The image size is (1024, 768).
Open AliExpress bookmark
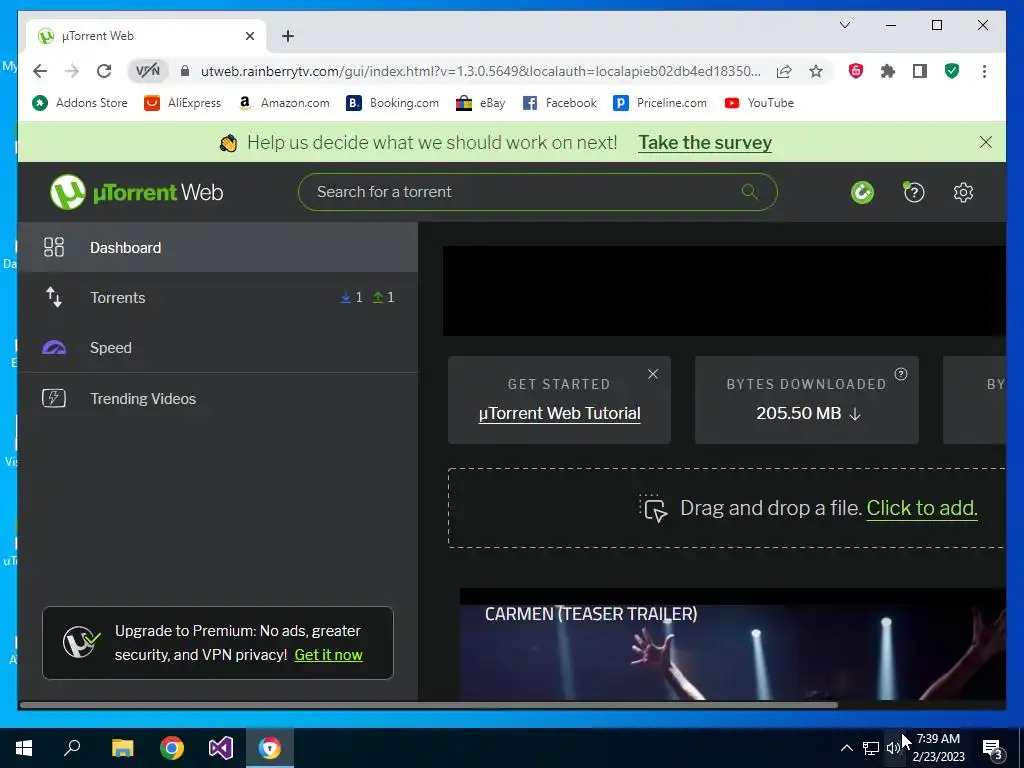[x=183, y=103]
